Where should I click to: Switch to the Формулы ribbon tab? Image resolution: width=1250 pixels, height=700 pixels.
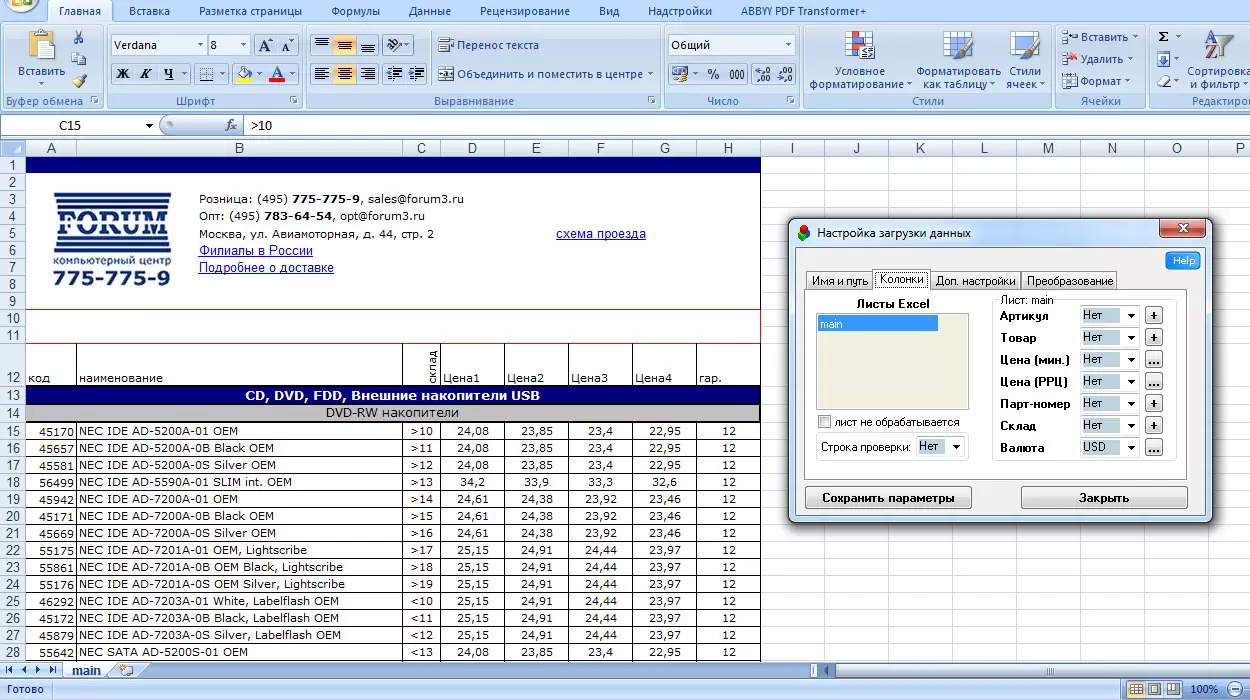355,11
